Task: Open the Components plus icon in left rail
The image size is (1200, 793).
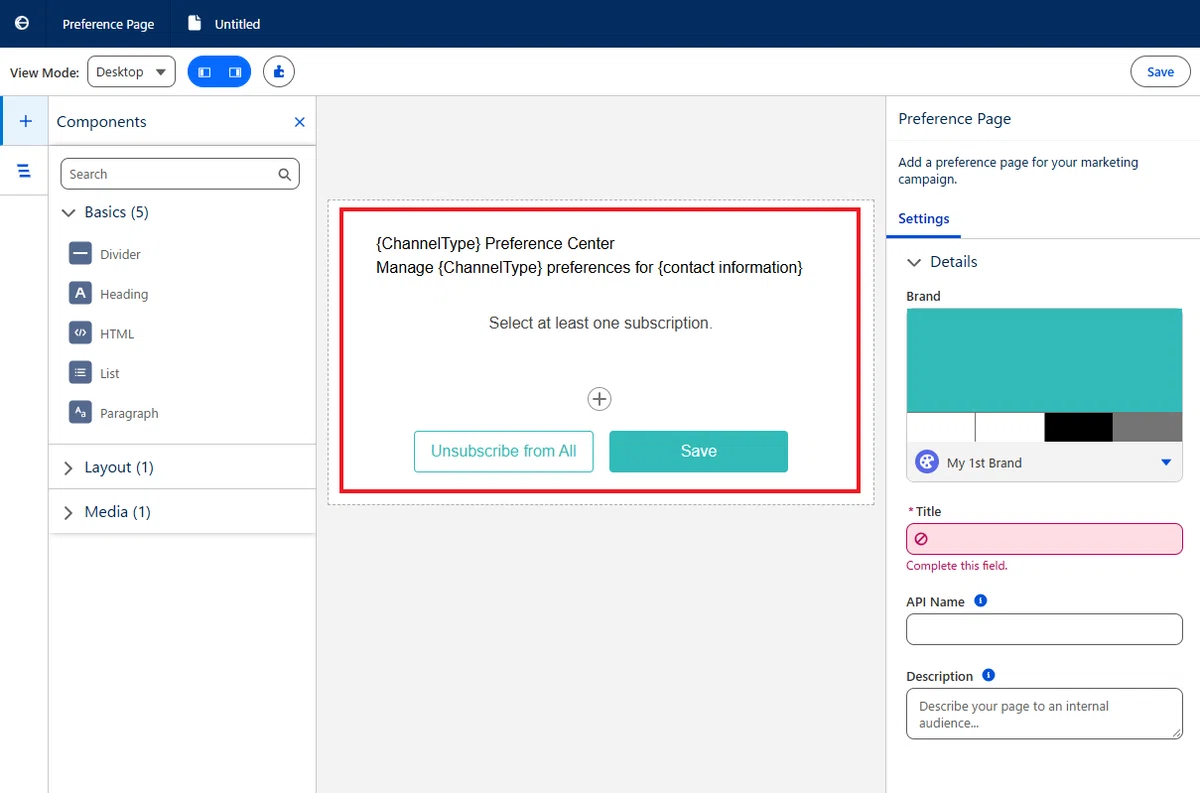Action: tap(26, 121)
